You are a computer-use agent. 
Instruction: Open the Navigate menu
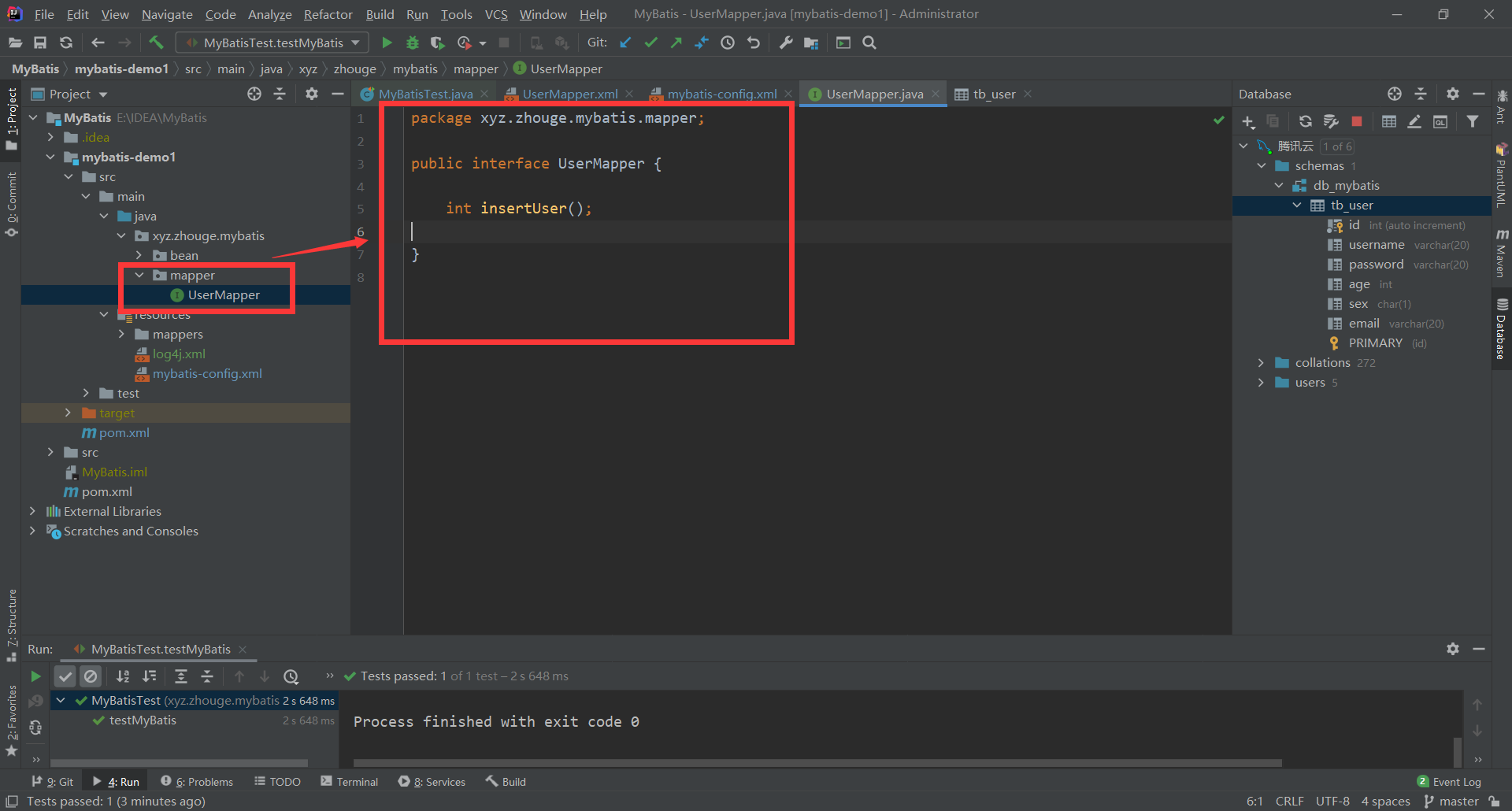pos(167,14)
